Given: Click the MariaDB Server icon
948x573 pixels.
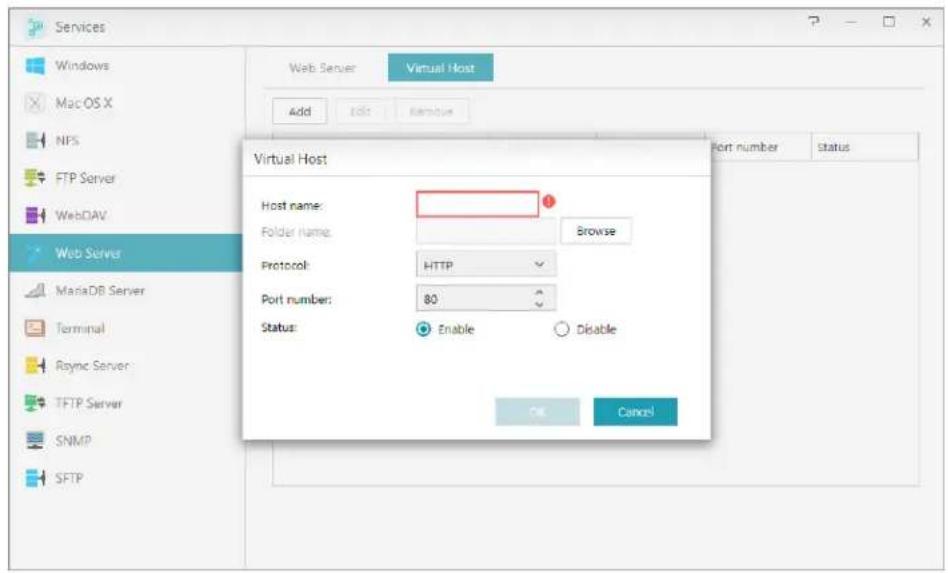Looking at the screenshot, I should tap(35, 291).
